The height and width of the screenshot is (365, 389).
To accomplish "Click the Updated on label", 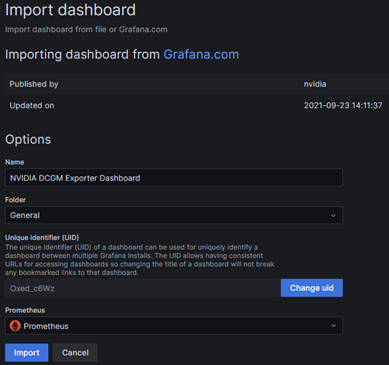I will pyautogui.click(x=32, y=106).
